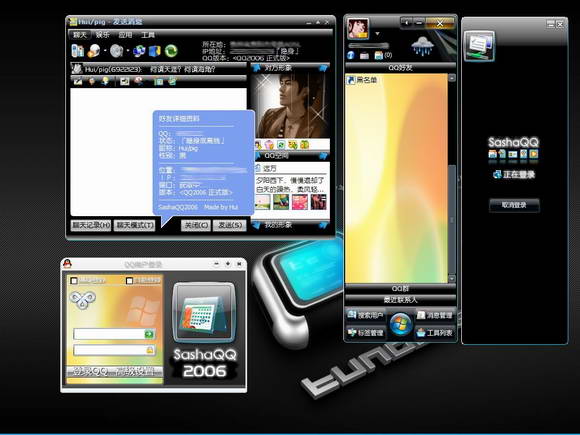
Task: Click the 工具列表 button
Action: (x=435, y=333)
